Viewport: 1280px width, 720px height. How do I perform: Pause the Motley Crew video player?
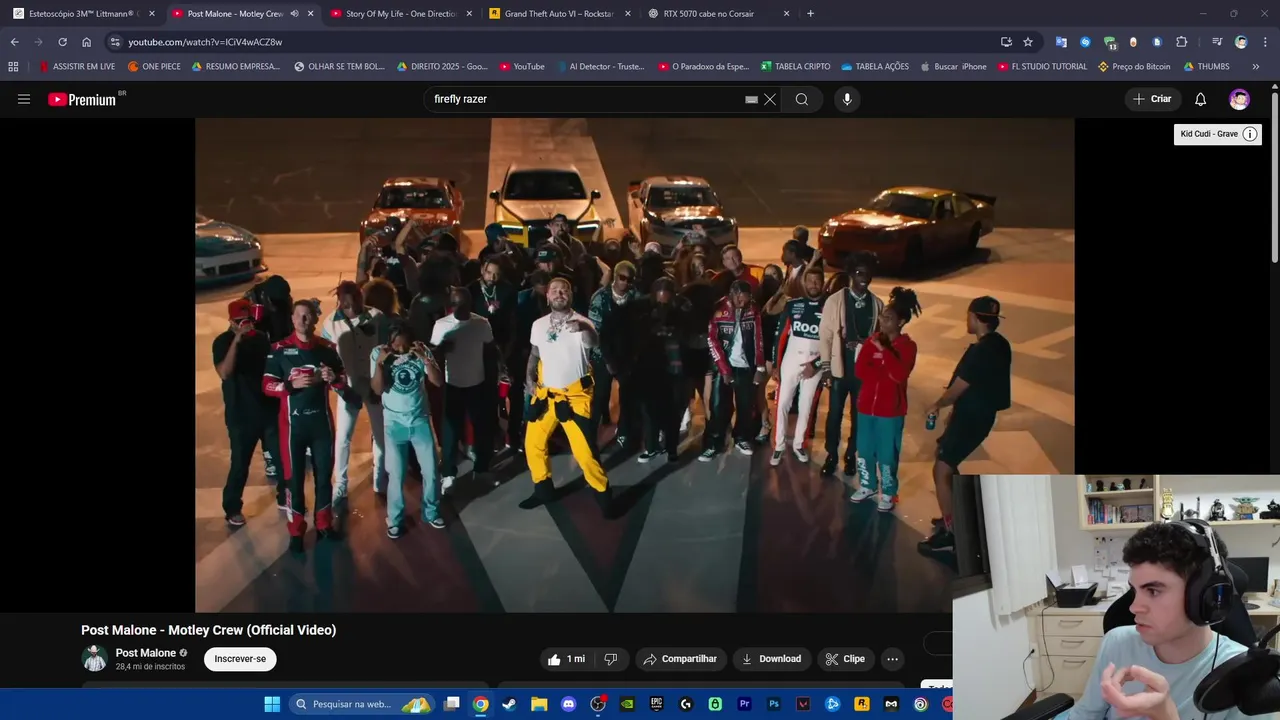pyautogui.click(x=634, y=365)
